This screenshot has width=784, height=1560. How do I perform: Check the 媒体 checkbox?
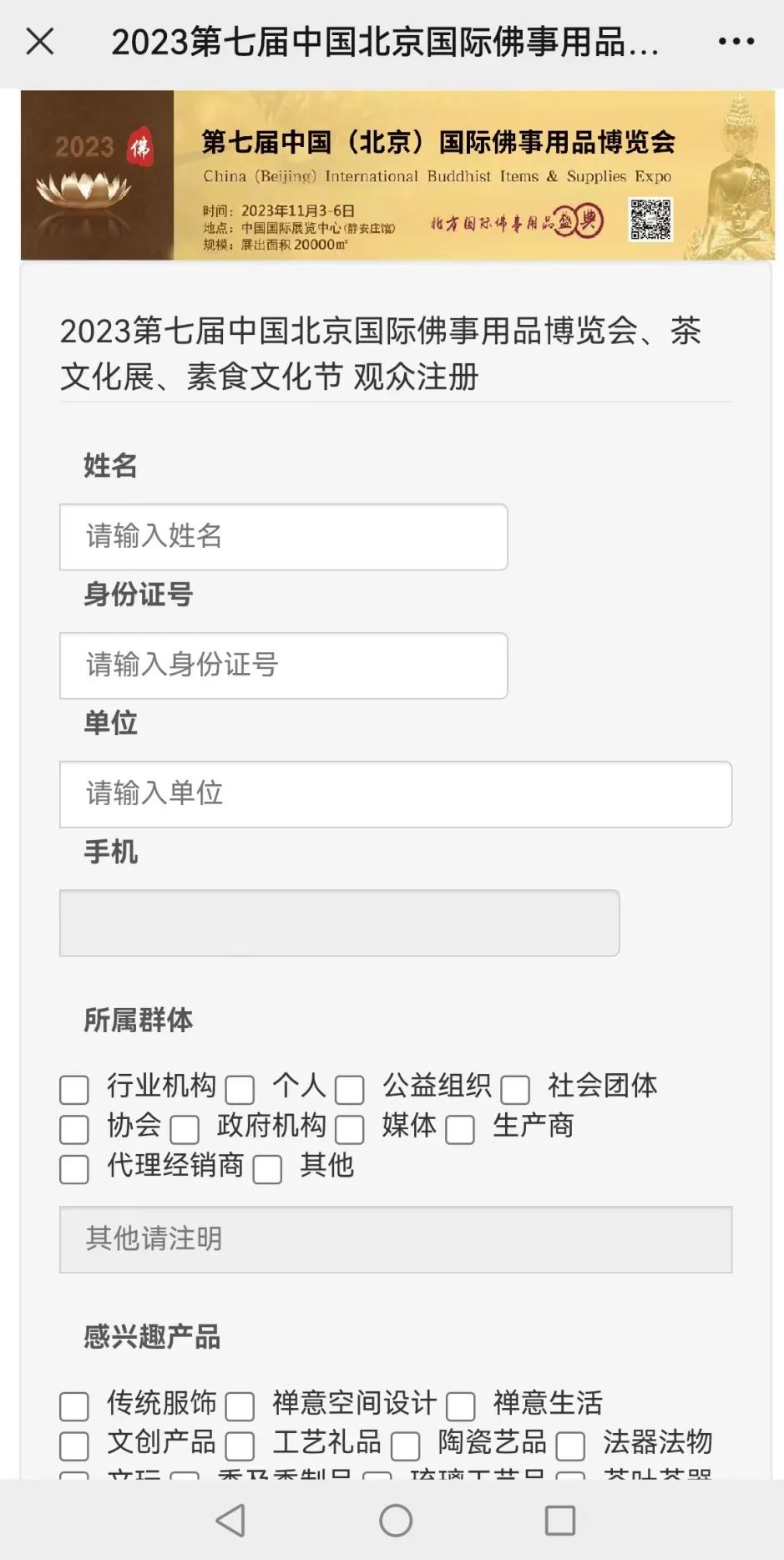(x=350, y=1129)
